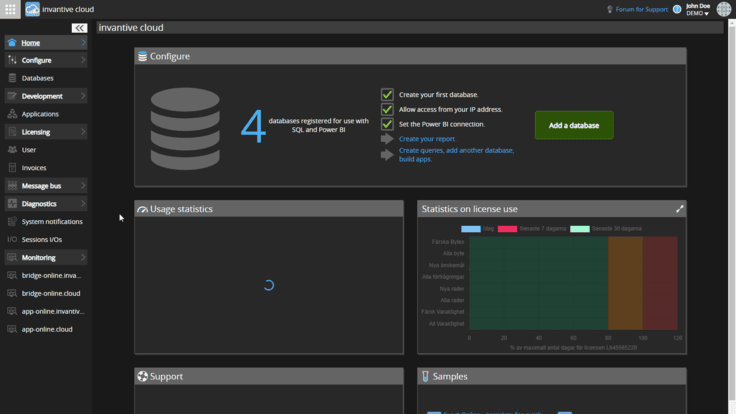The height and width of the screenshot is (414, 736).
Task: Click the Add a database button
Action: (x=574, y=125)
